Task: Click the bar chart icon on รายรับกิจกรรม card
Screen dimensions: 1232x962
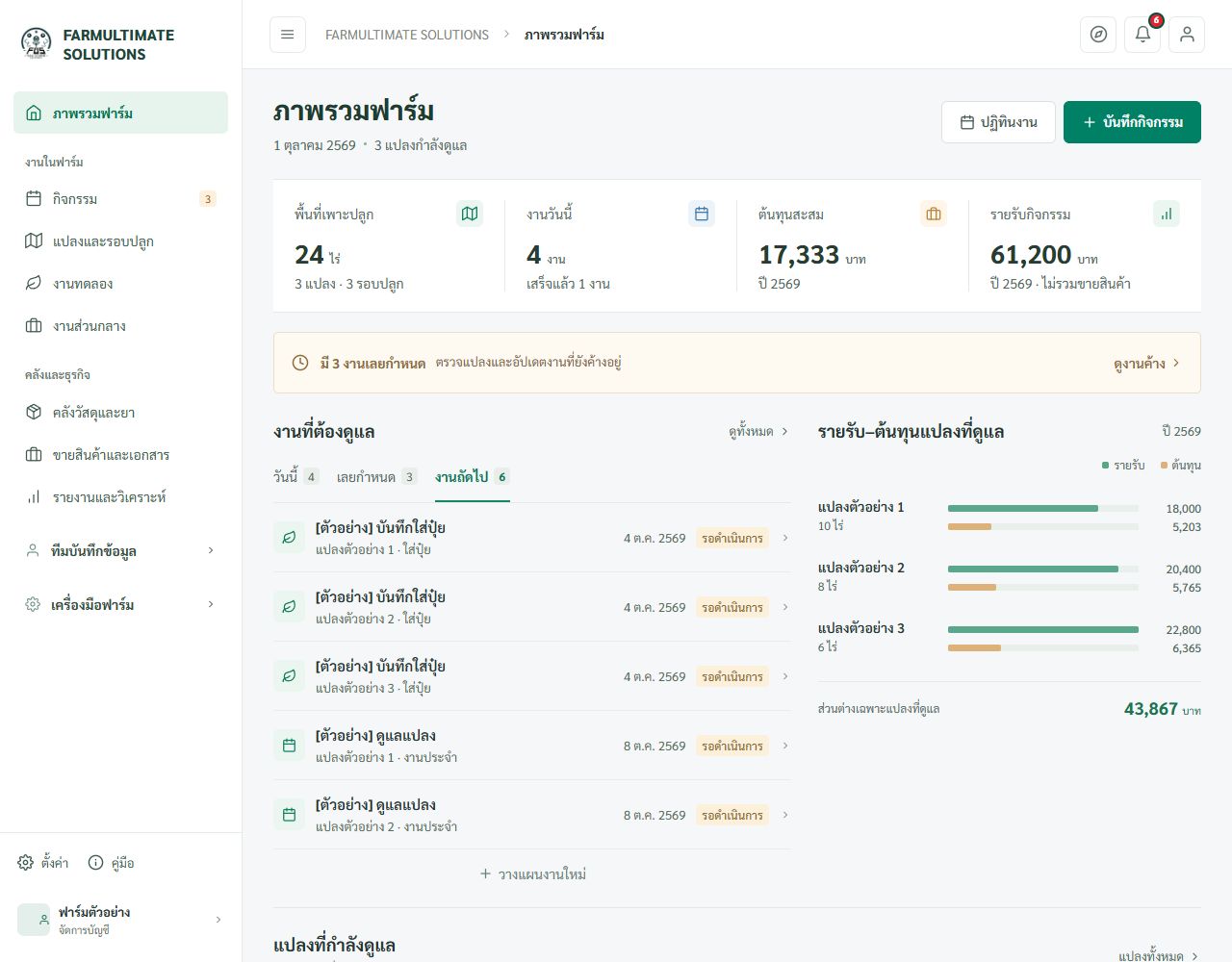Action: 1166,214
